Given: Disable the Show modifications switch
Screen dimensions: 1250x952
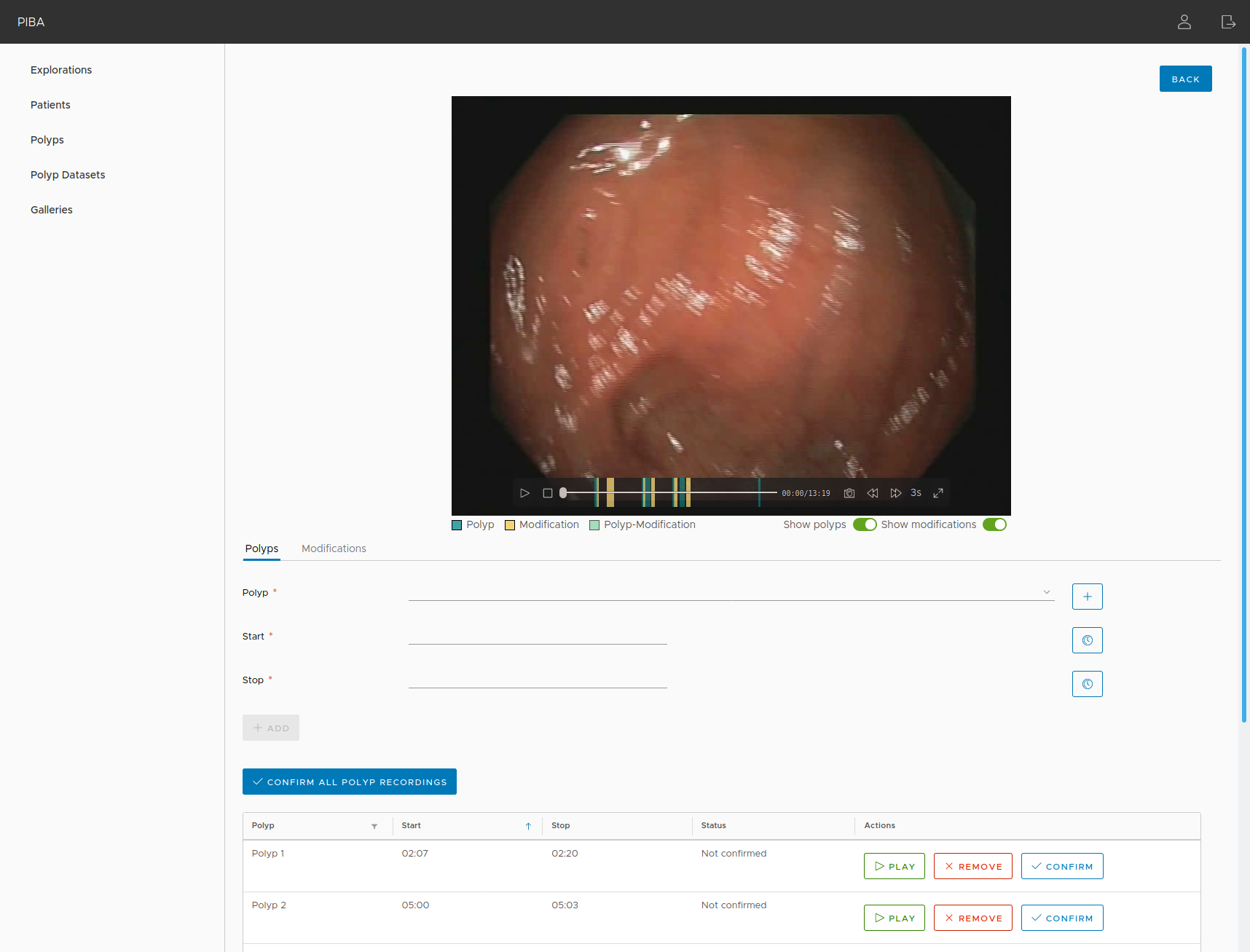Looking at the screenshot, I should [x=994, y=524].
